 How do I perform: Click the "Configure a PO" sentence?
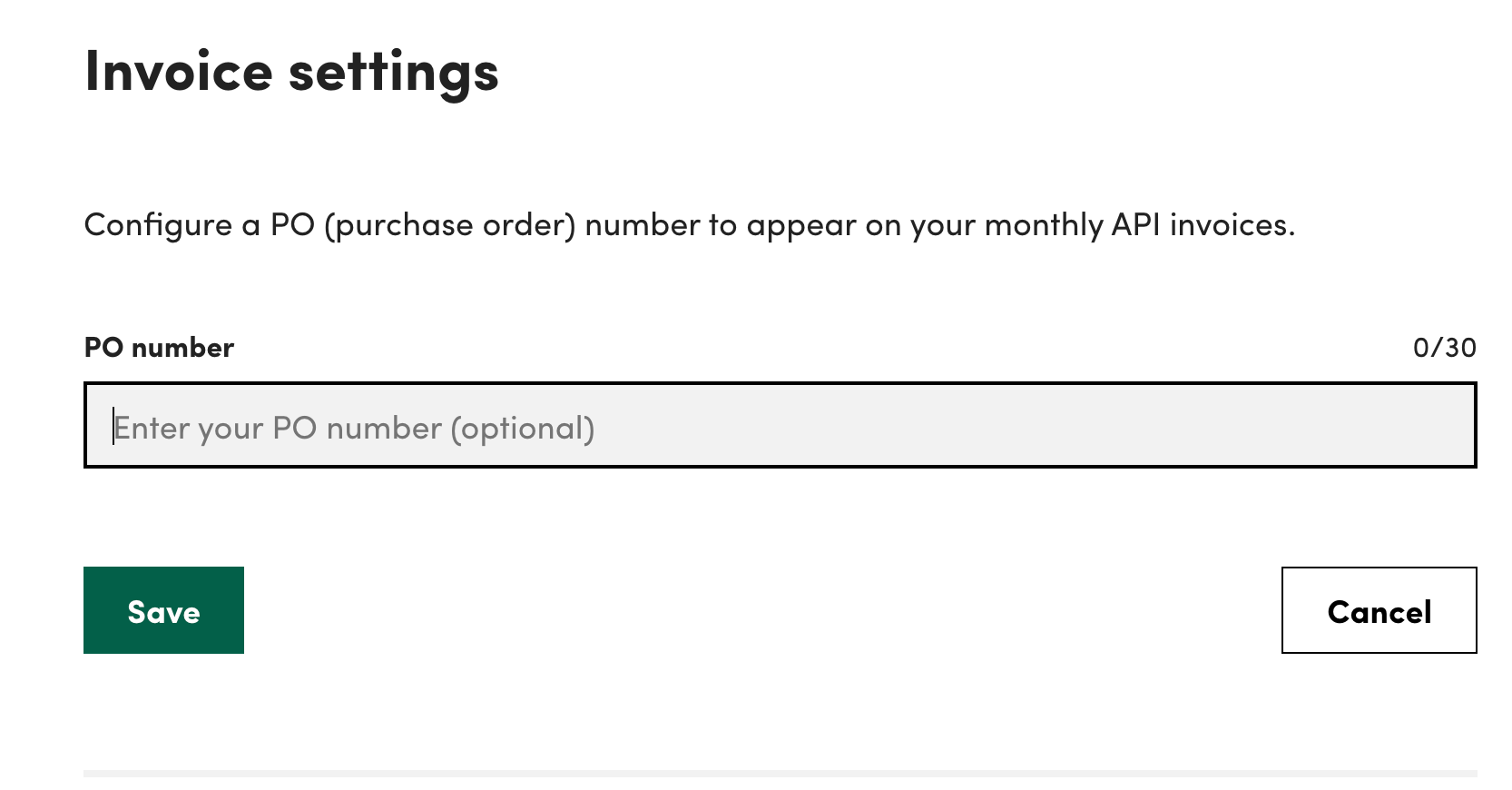[x=200, y=225]
